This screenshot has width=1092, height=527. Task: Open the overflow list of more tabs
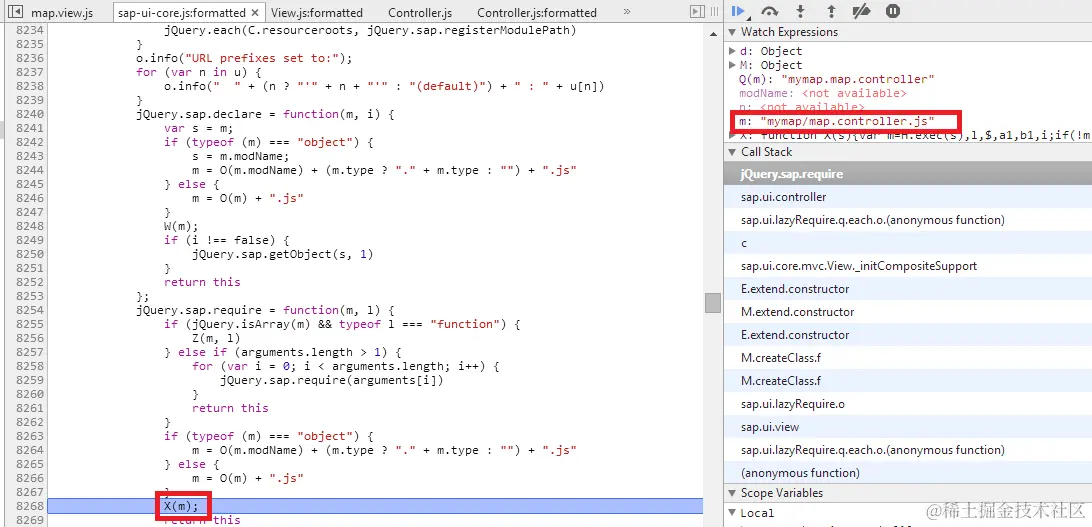pyautogui.click(x=627, y=12)
